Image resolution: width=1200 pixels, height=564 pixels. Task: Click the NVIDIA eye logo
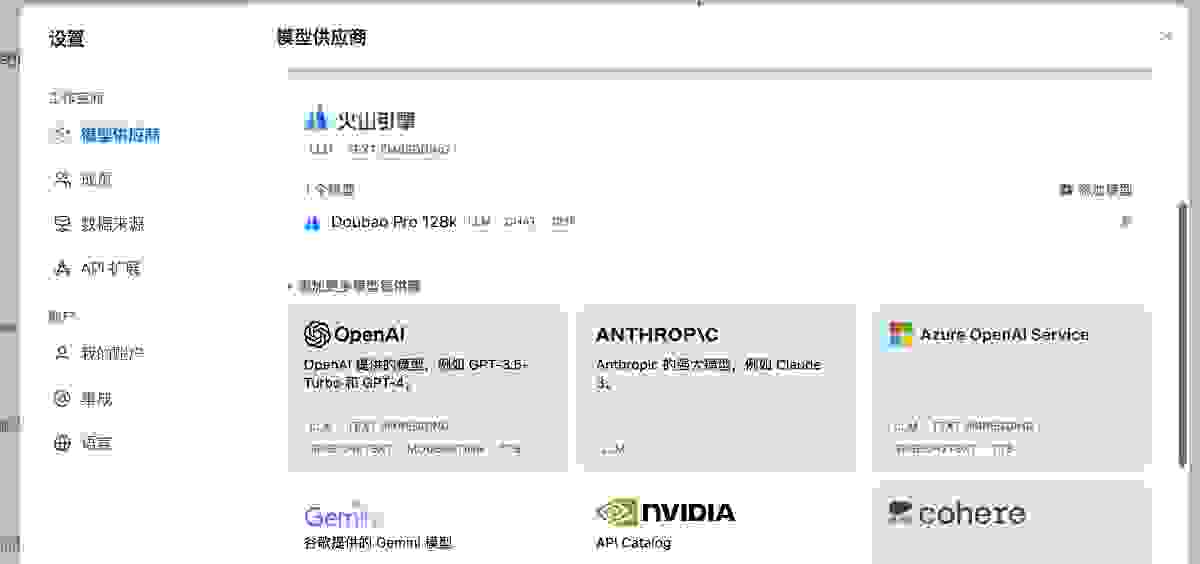click(x=616, y=513)
